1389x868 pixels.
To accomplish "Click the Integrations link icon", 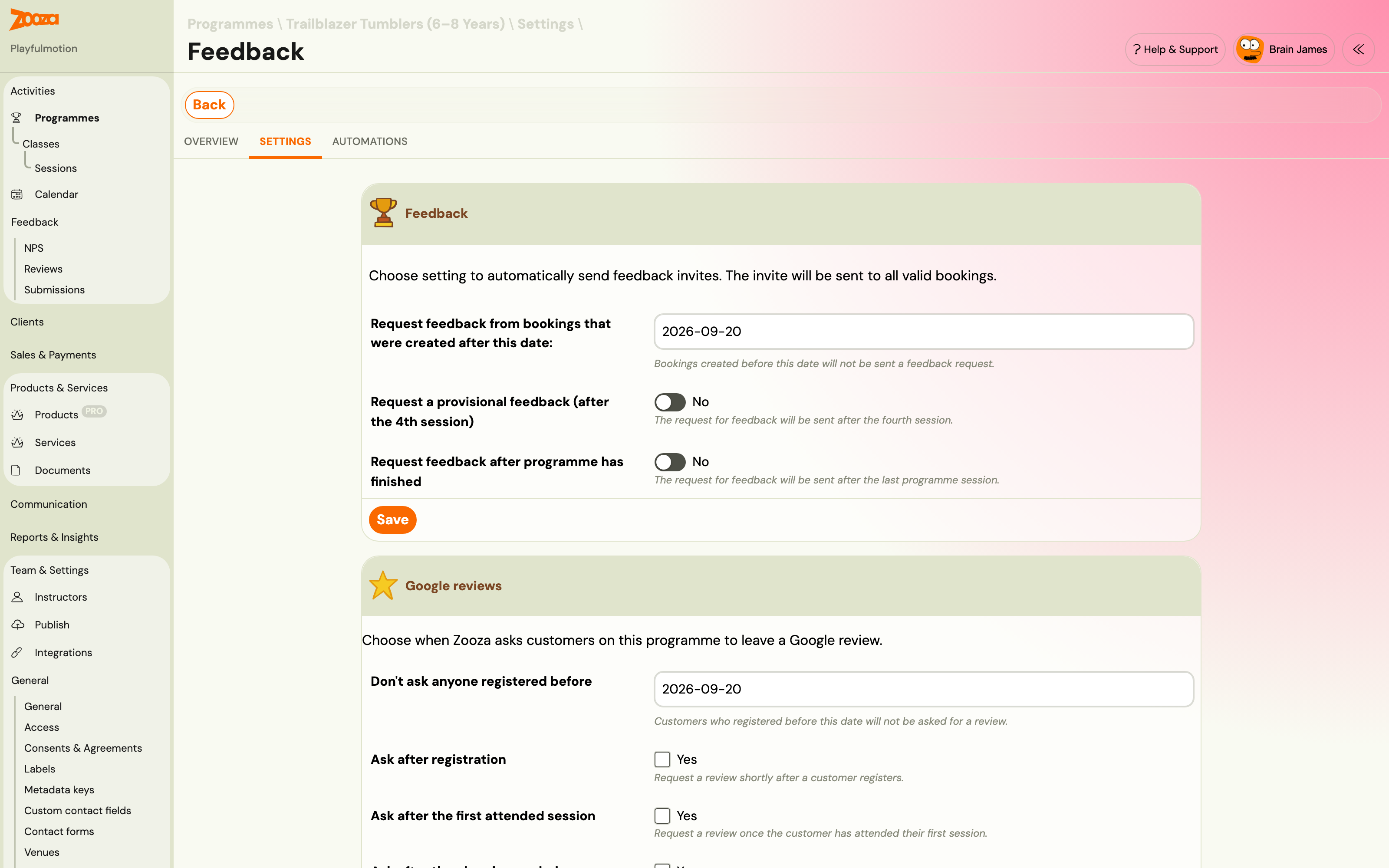I will click(x=16, y=653).
